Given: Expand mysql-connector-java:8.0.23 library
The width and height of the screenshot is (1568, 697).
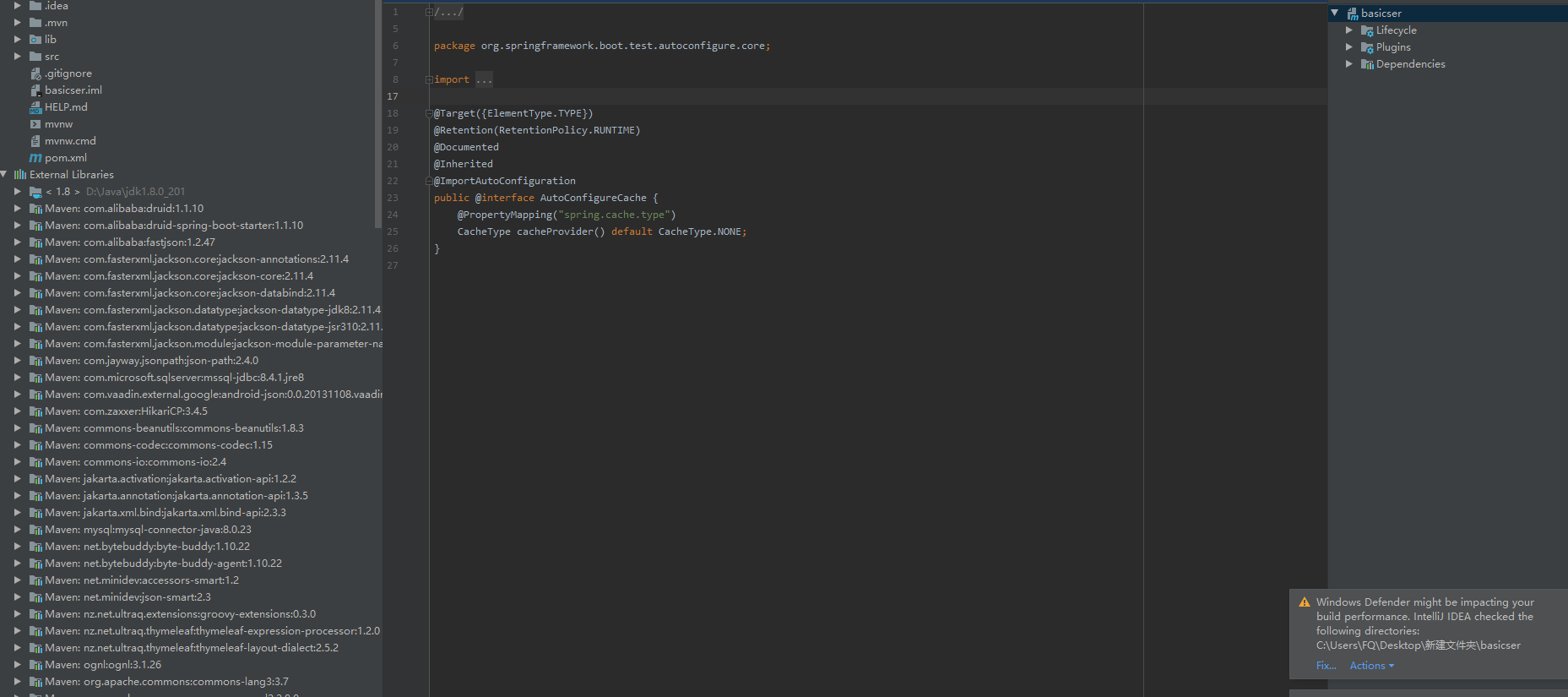Looking at the screenshot, I should click(x=17, y=530).
